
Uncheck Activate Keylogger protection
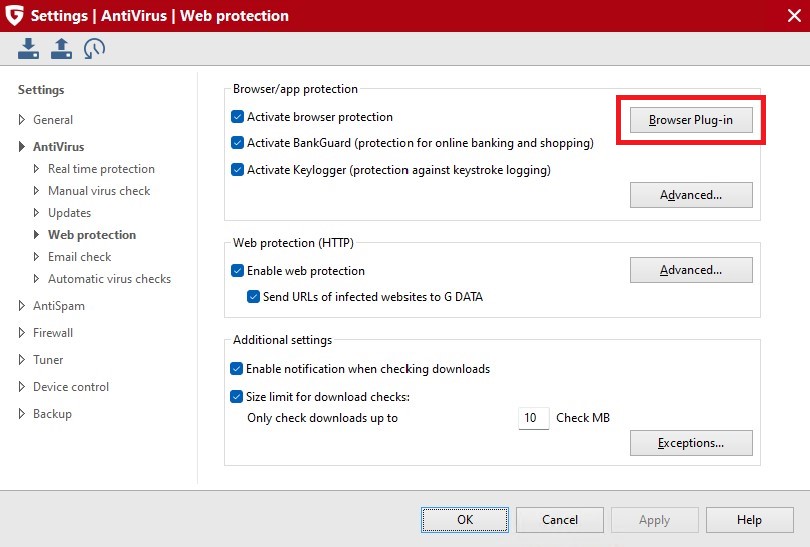[238, 170]
